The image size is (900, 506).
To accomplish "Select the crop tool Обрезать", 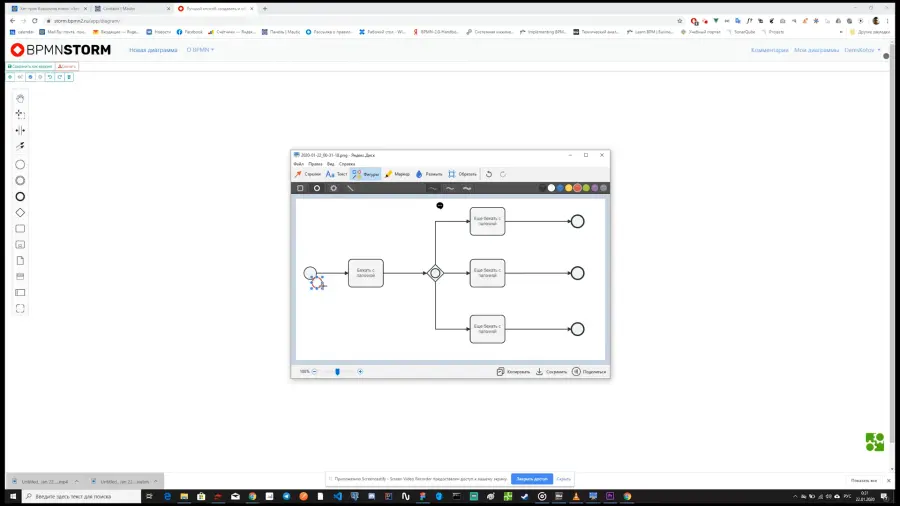I will tap(463, 174).
